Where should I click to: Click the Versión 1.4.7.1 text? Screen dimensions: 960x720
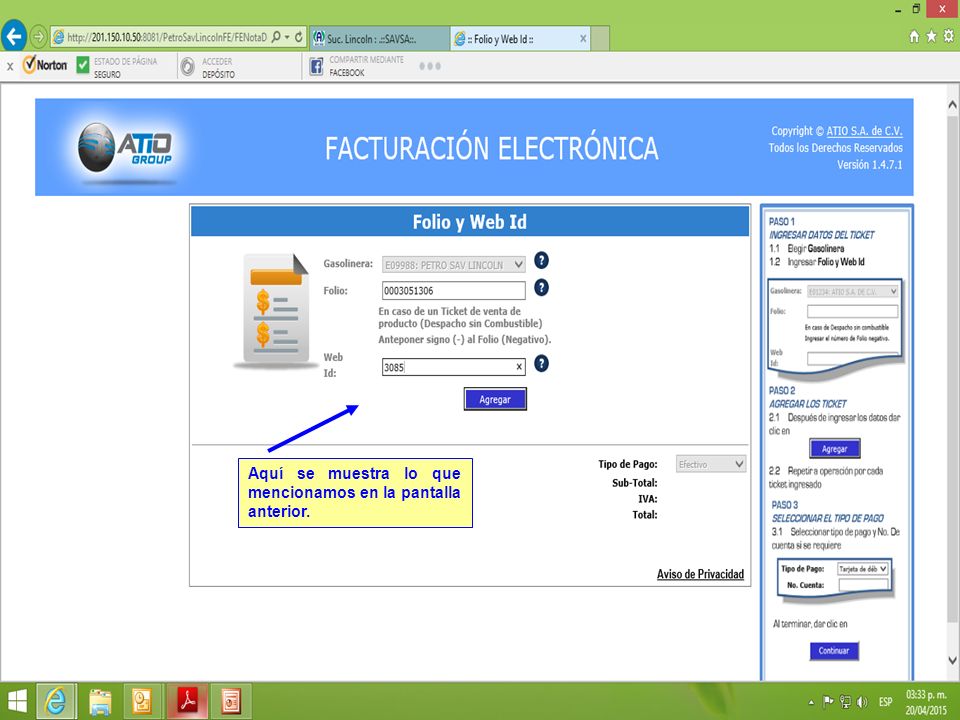click(869, 165)
